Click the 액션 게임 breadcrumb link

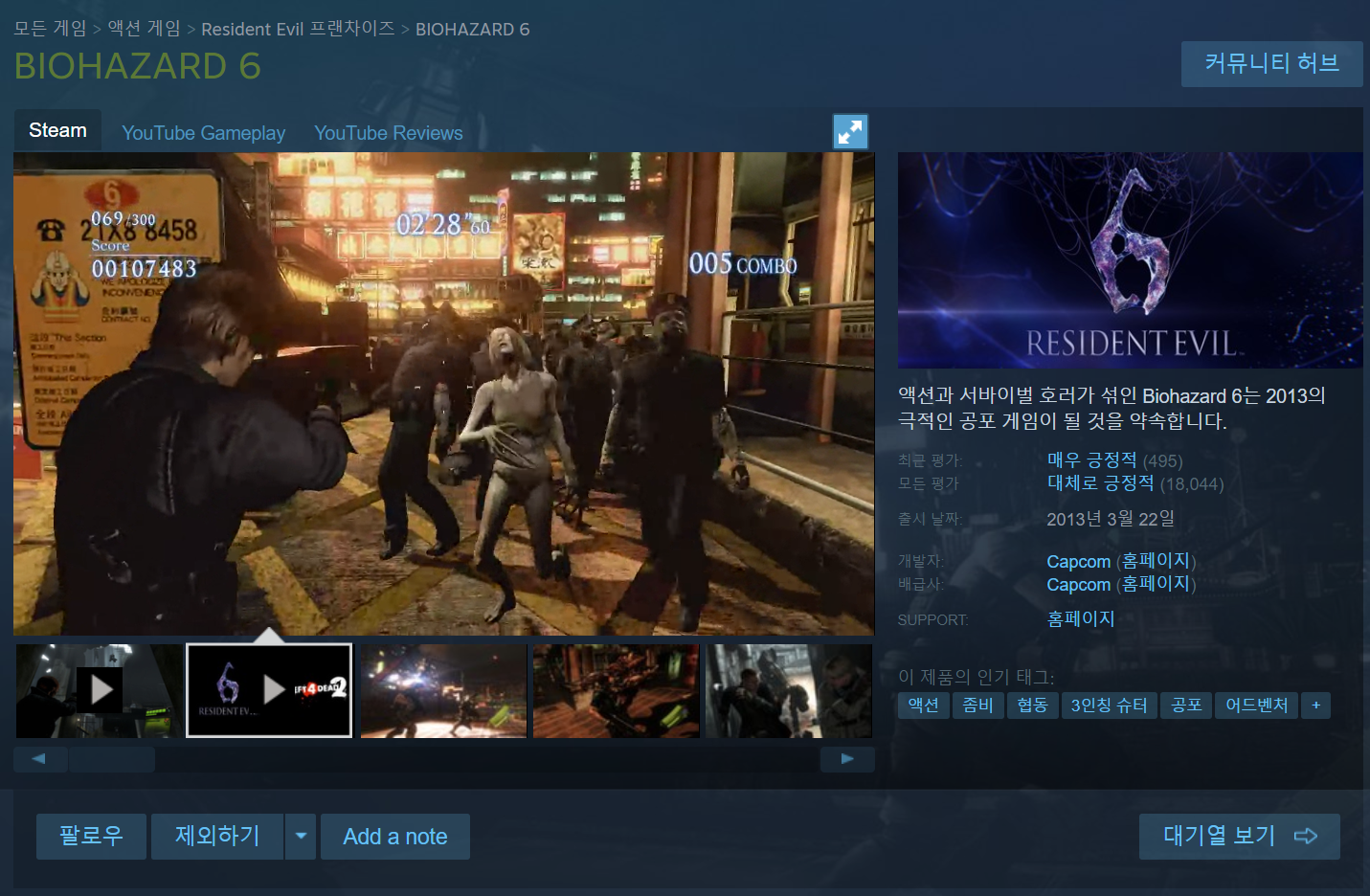[x=144, y=29]
